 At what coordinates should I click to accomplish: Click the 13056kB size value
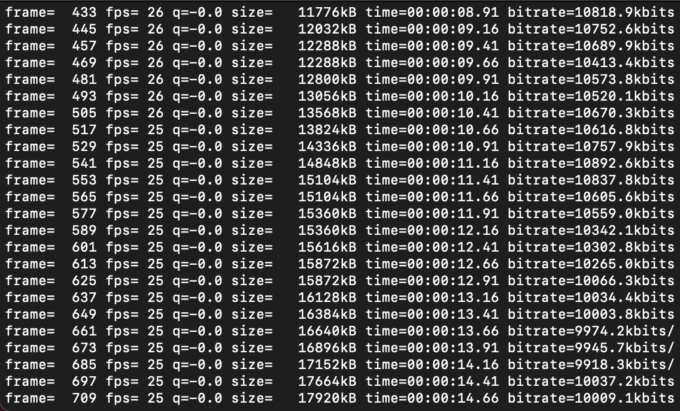pyautogui.click(x=327, y=96)
